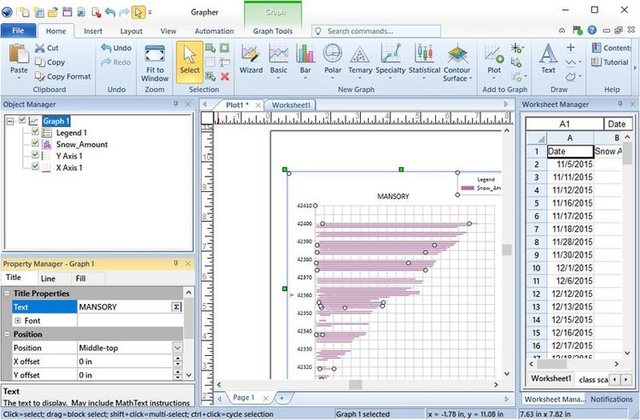Toggle visibility checkbox for X Axis 1
The image size is (640, 420).
[35, 167]
